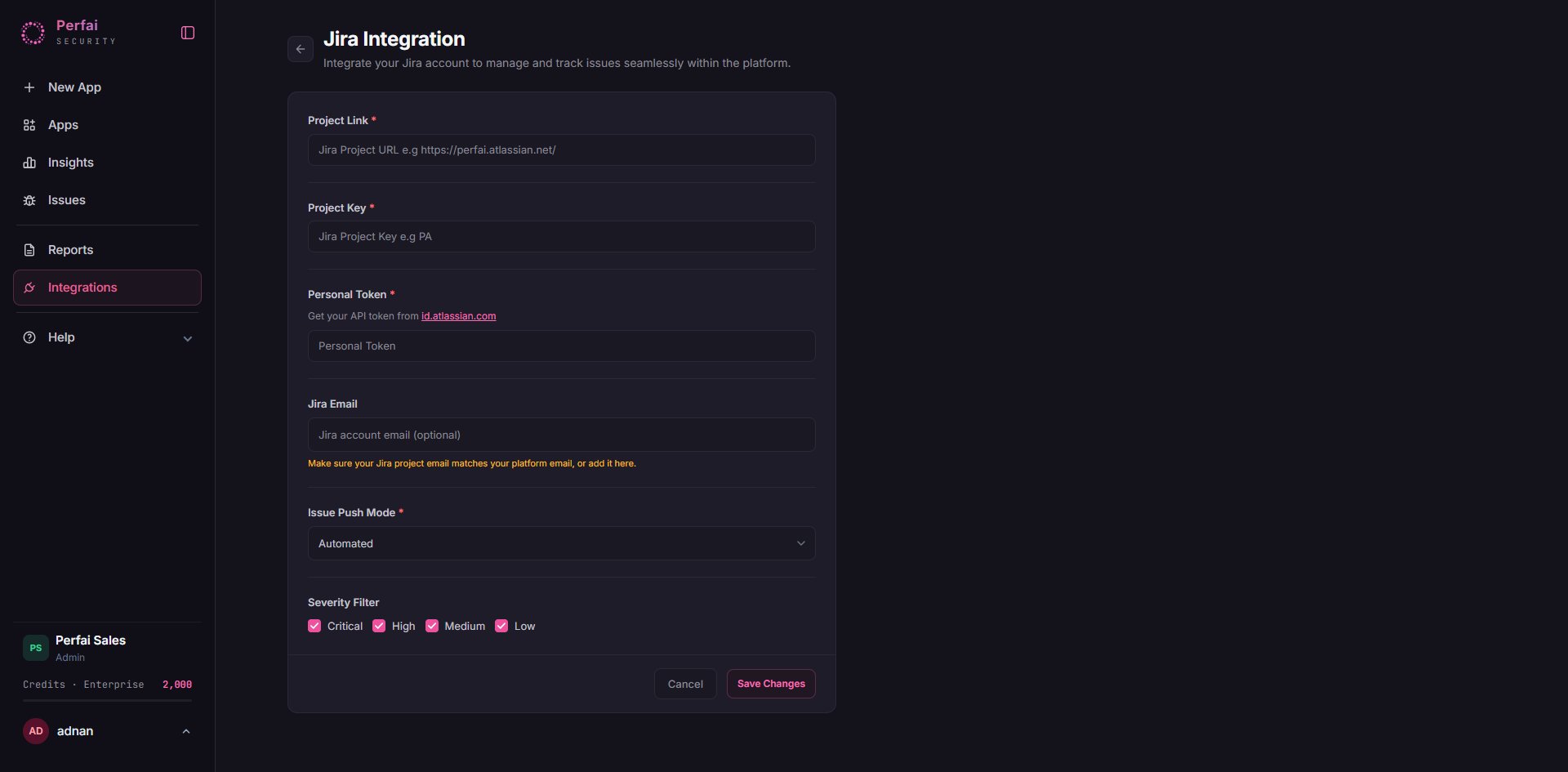Viewport: 1568px width, 772px height.
Task: Click the grid icon beside Apps
Action: click(x=29, y=125)
